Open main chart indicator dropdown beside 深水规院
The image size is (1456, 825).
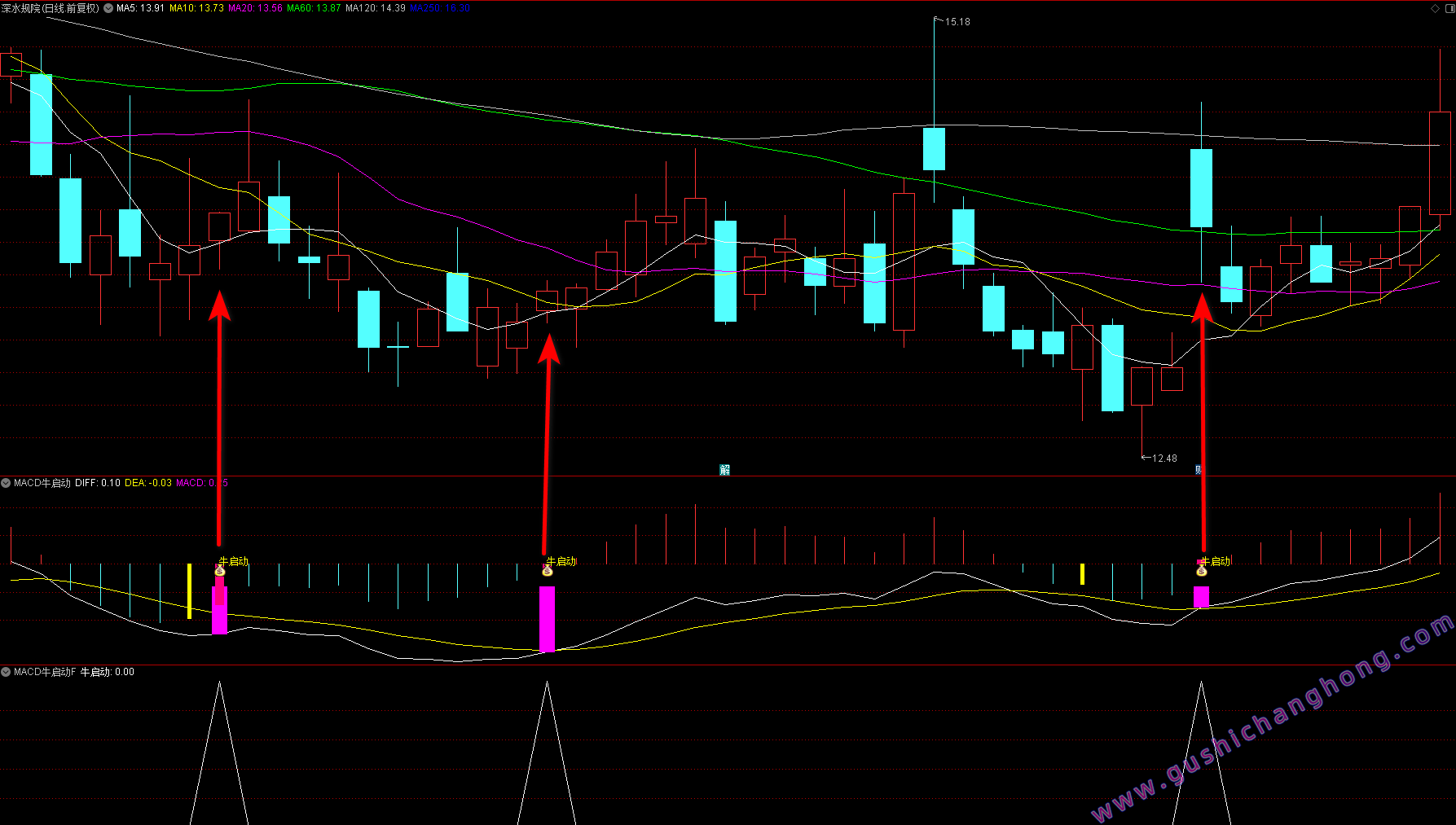tap(108, 8)
